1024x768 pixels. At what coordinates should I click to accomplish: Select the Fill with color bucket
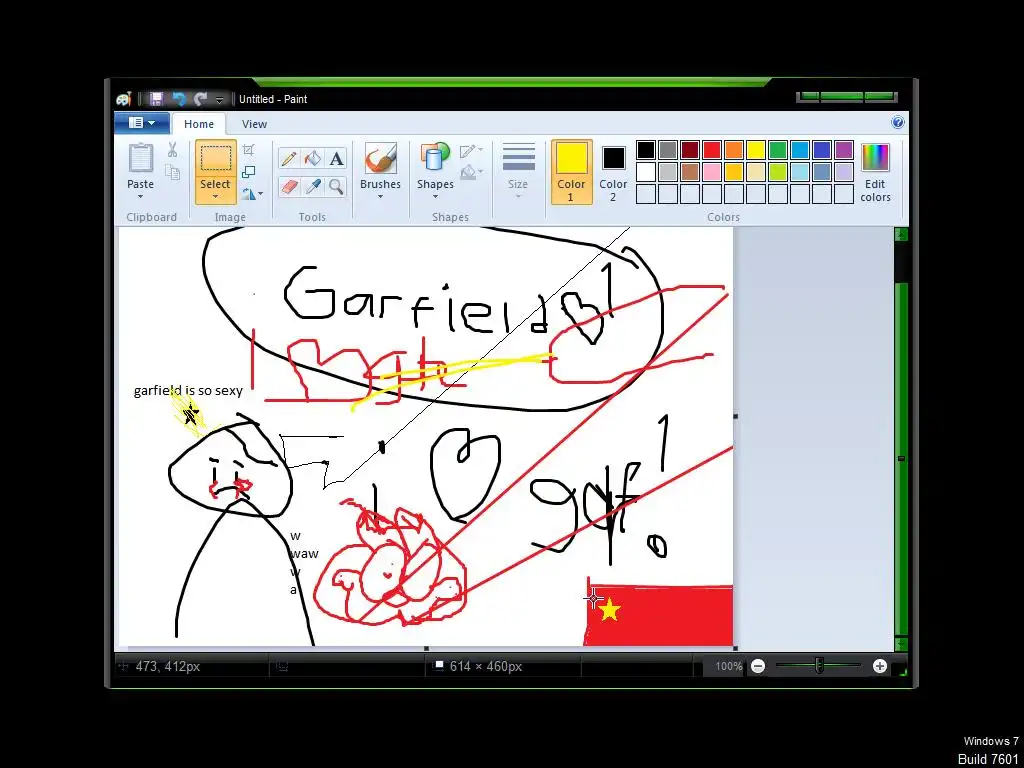click(x=313, y=158)
